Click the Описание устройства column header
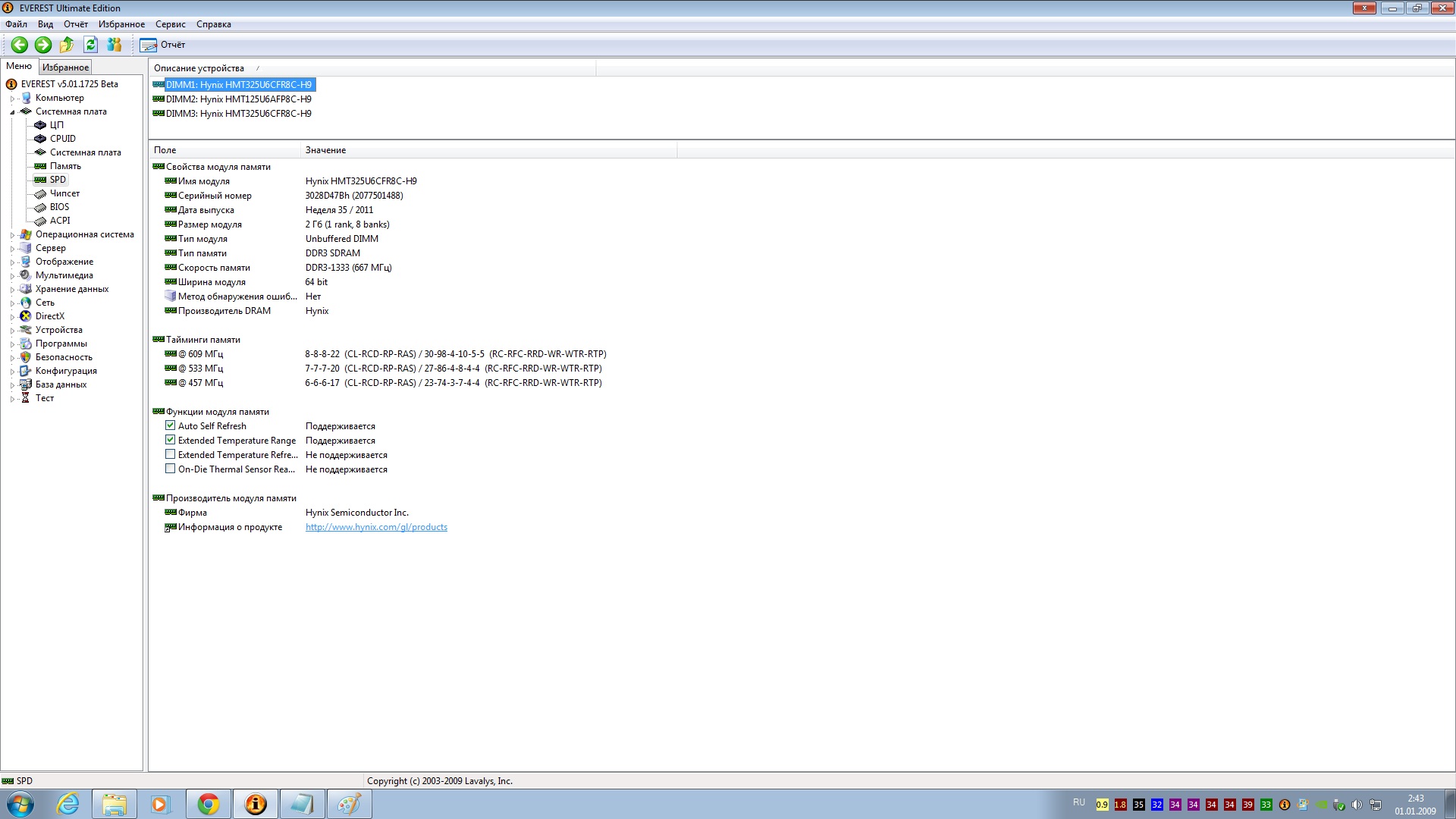The height and width of the screenshot is (819, 1456). coord(372,68)
